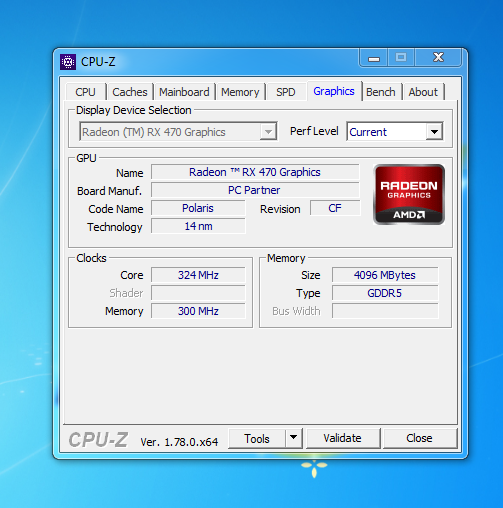The width and height of the screenshot is (503, 508).
Task: Click the Validate button
Action: pyautogui.click(x=343, y=438)
